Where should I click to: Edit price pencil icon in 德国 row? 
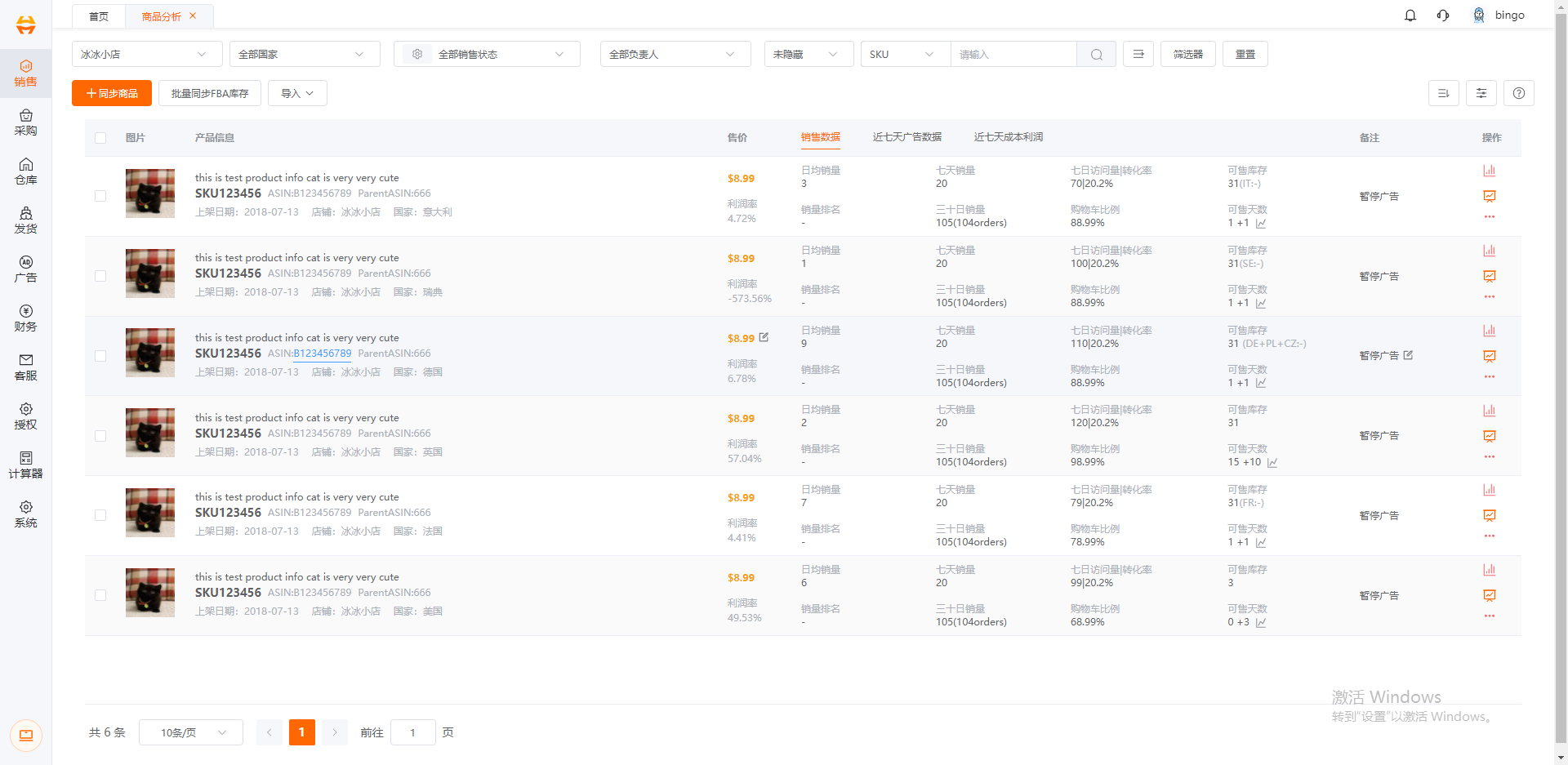pyautogui.click(x=764, y=337)
